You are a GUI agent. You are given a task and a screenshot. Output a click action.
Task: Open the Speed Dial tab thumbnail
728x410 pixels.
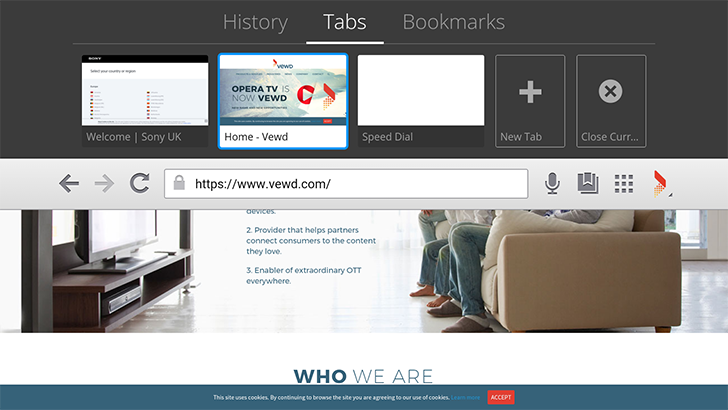[x=421, y=101]
